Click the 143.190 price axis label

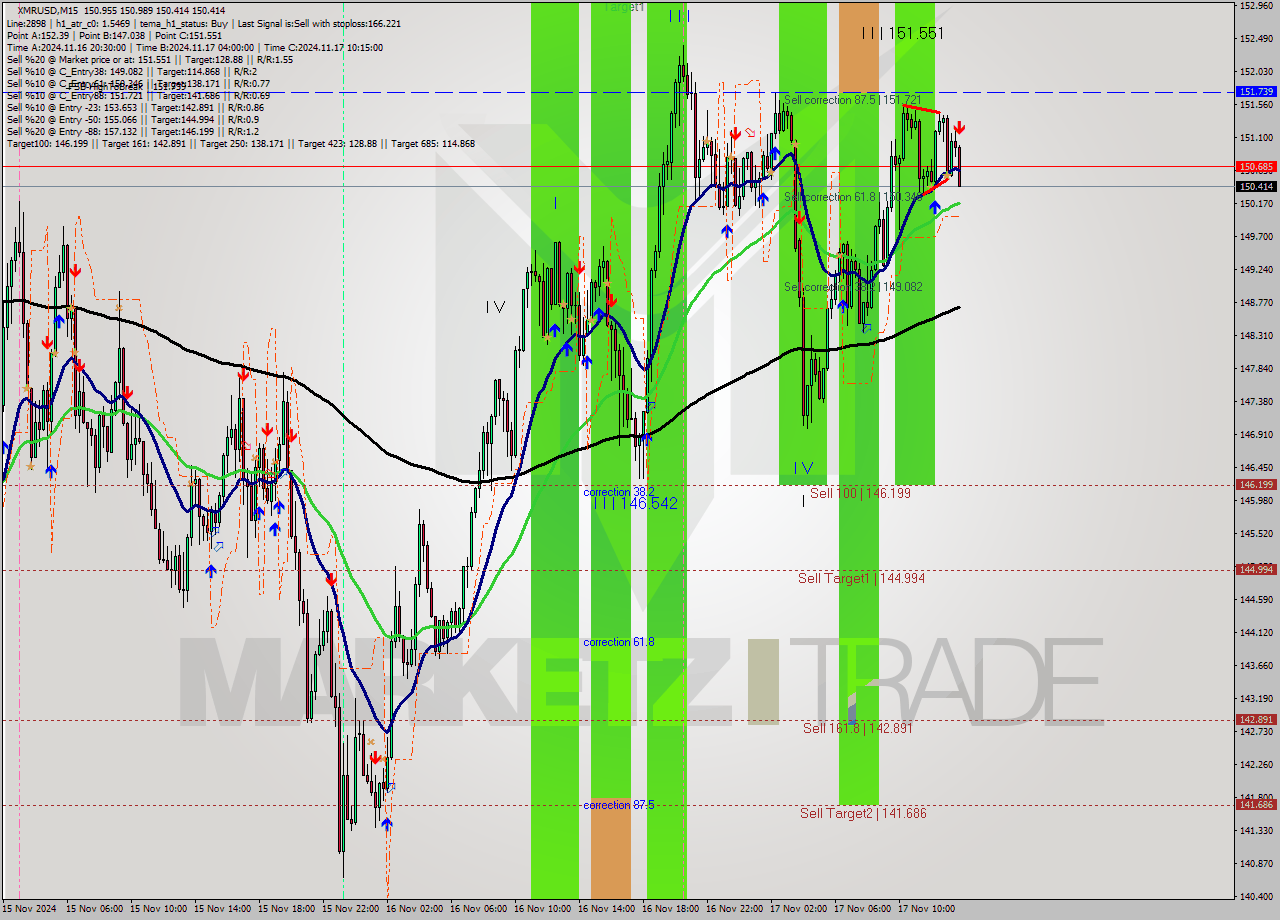tap(1256, 698)
